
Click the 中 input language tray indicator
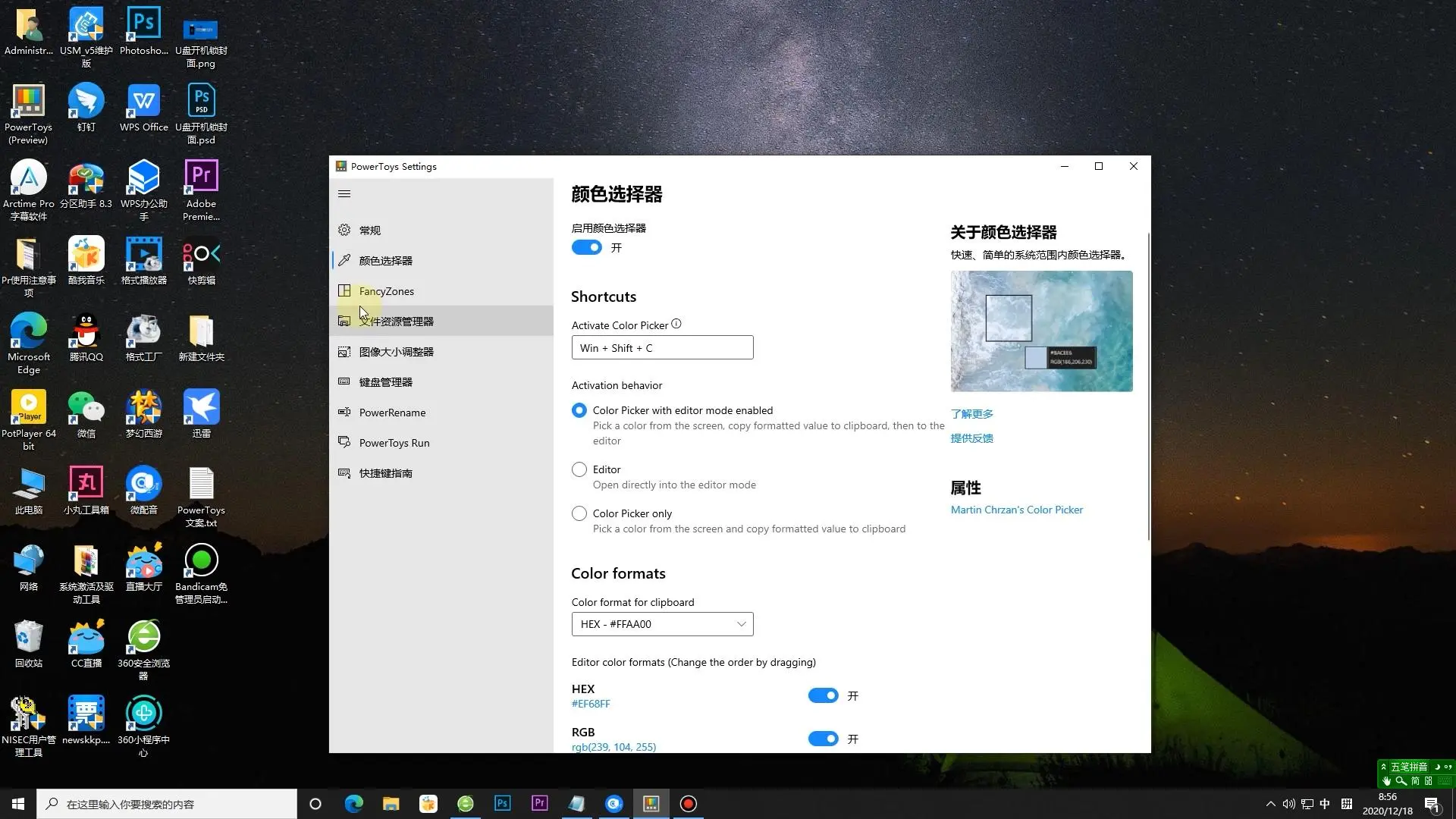coord(1325,804)
